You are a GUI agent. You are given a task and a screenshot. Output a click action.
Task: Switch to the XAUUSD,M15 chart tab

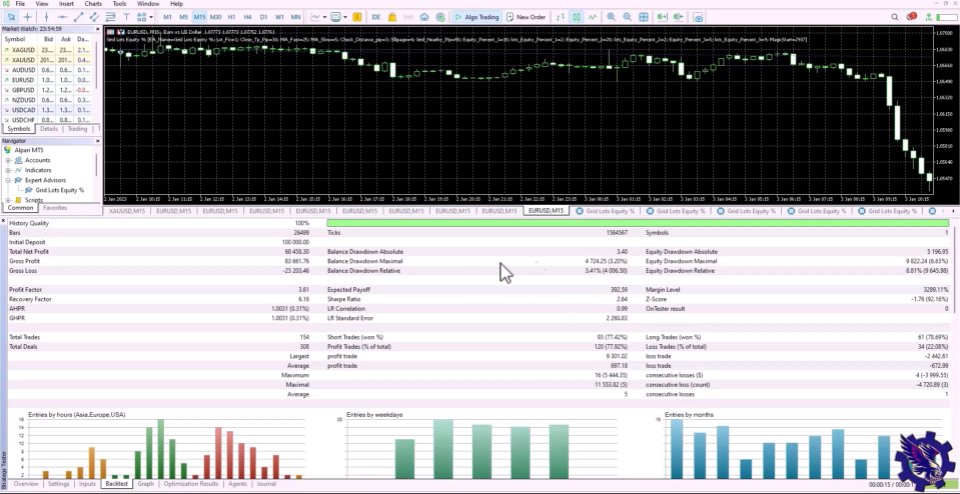pos(126,211)
